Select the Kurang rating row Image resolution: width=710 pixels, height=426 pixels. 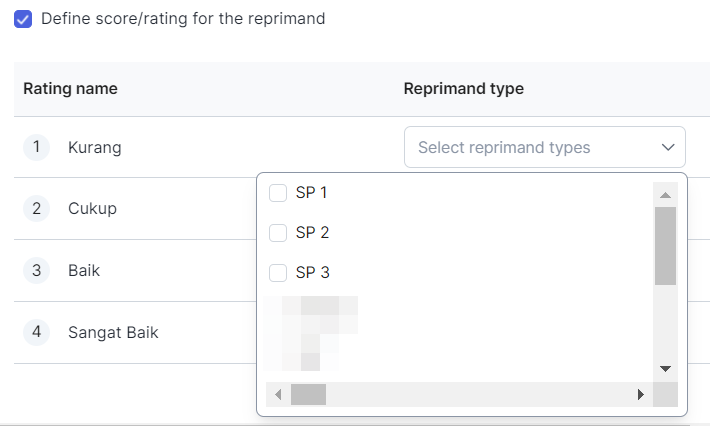click(x=95, y=148)
